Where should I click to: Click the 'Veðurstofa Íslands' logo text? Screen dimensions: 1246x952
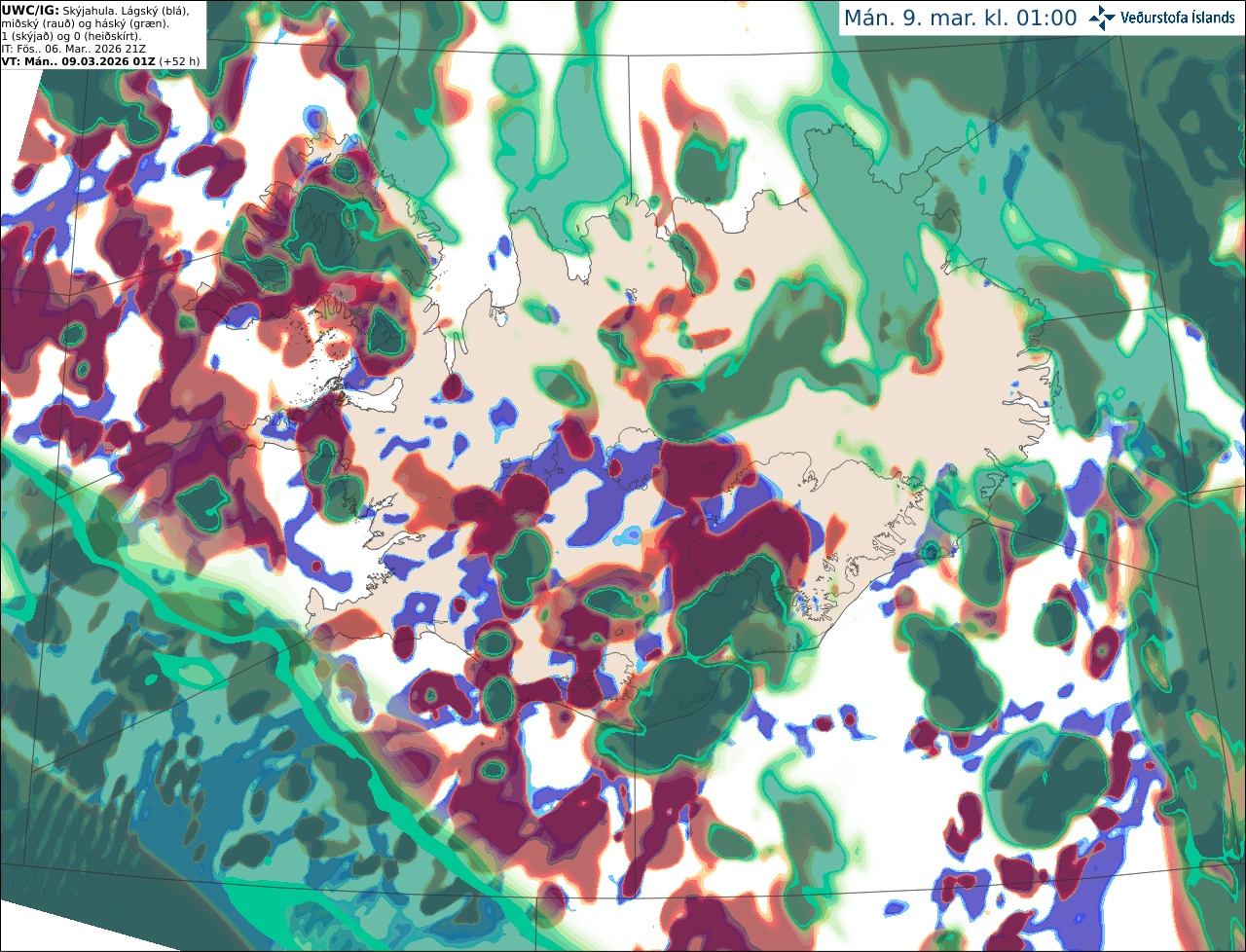(1178, 18)
